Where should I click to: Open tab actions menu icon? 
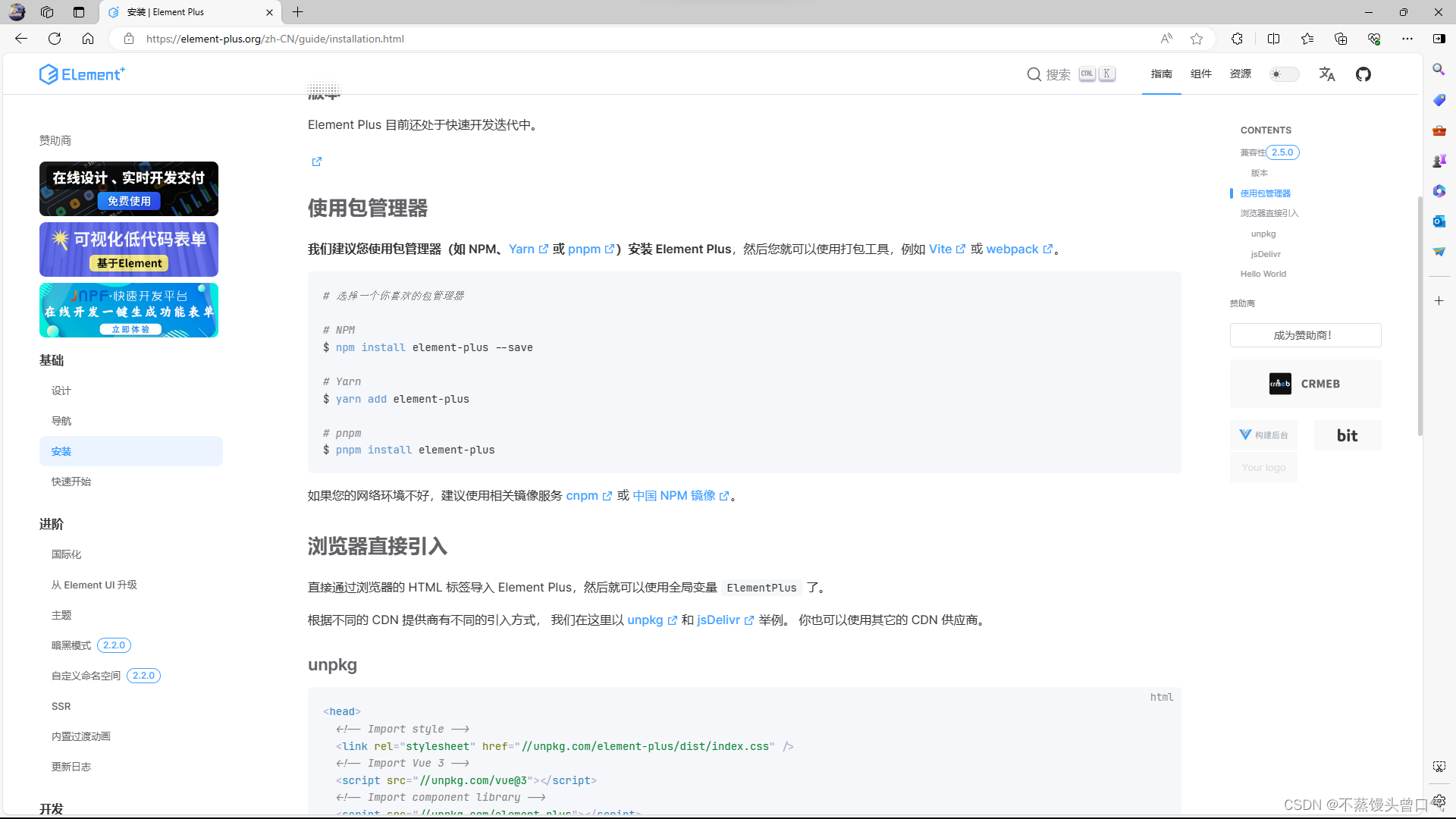pos(79,12)
